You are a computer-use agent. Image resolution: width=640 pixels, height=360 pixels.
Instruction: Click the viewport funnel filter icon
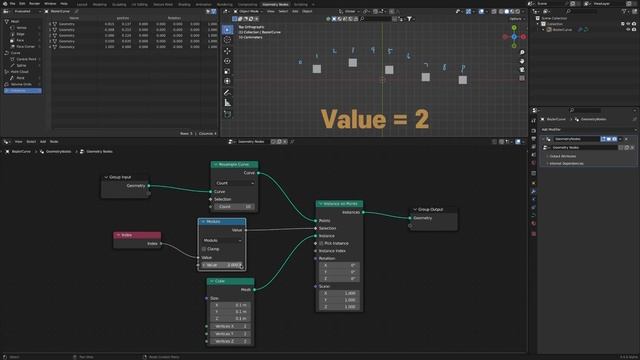(409, 19)
